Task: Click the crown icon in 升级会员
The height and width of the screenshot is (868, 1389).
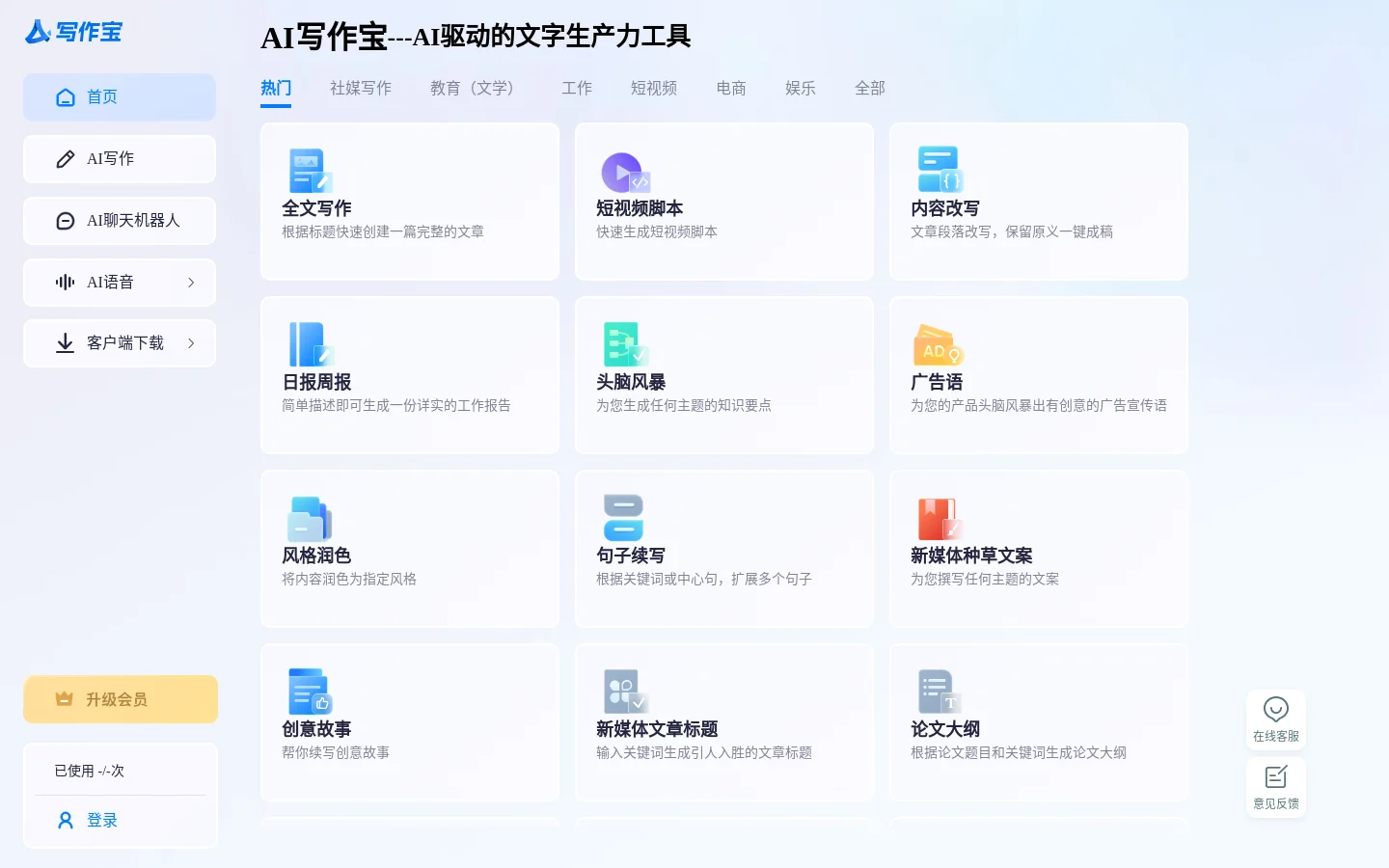Action: pyautogui.click(x=65, y=699)
